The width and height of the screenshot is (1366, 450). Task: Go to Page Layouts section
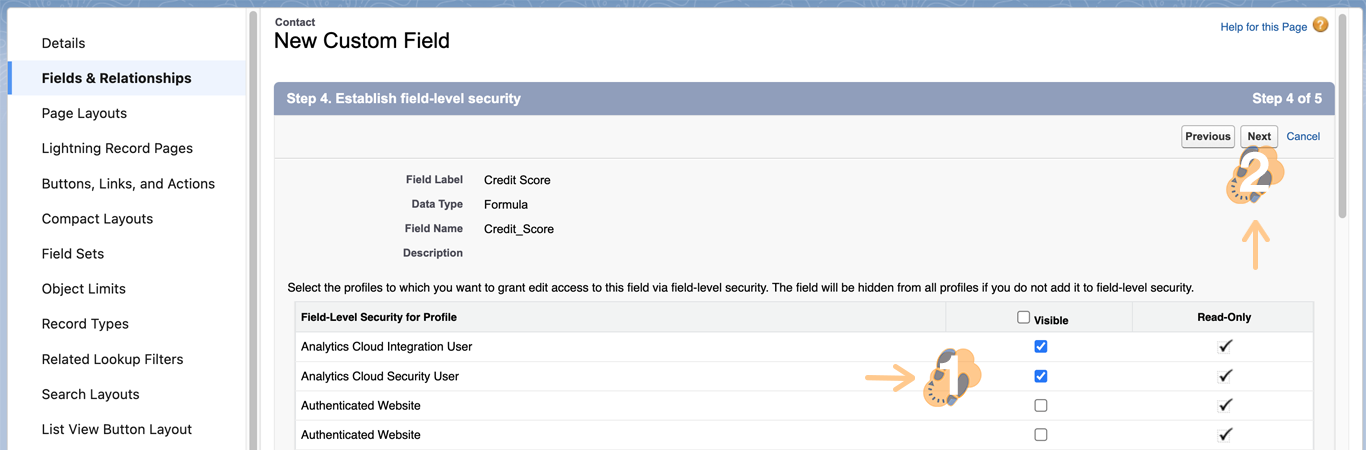point(84,113)
